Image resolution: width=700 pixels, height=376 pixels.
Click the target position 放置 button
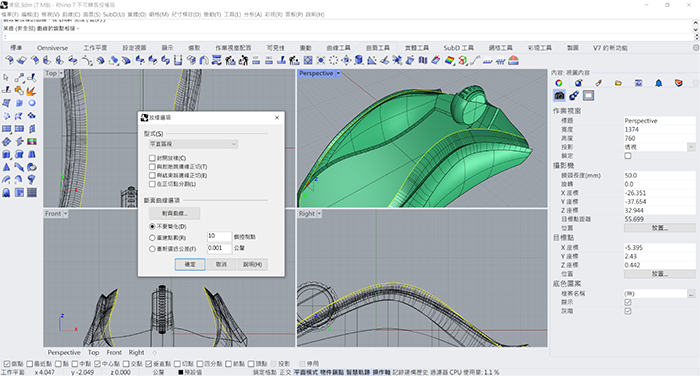[659, 274]
